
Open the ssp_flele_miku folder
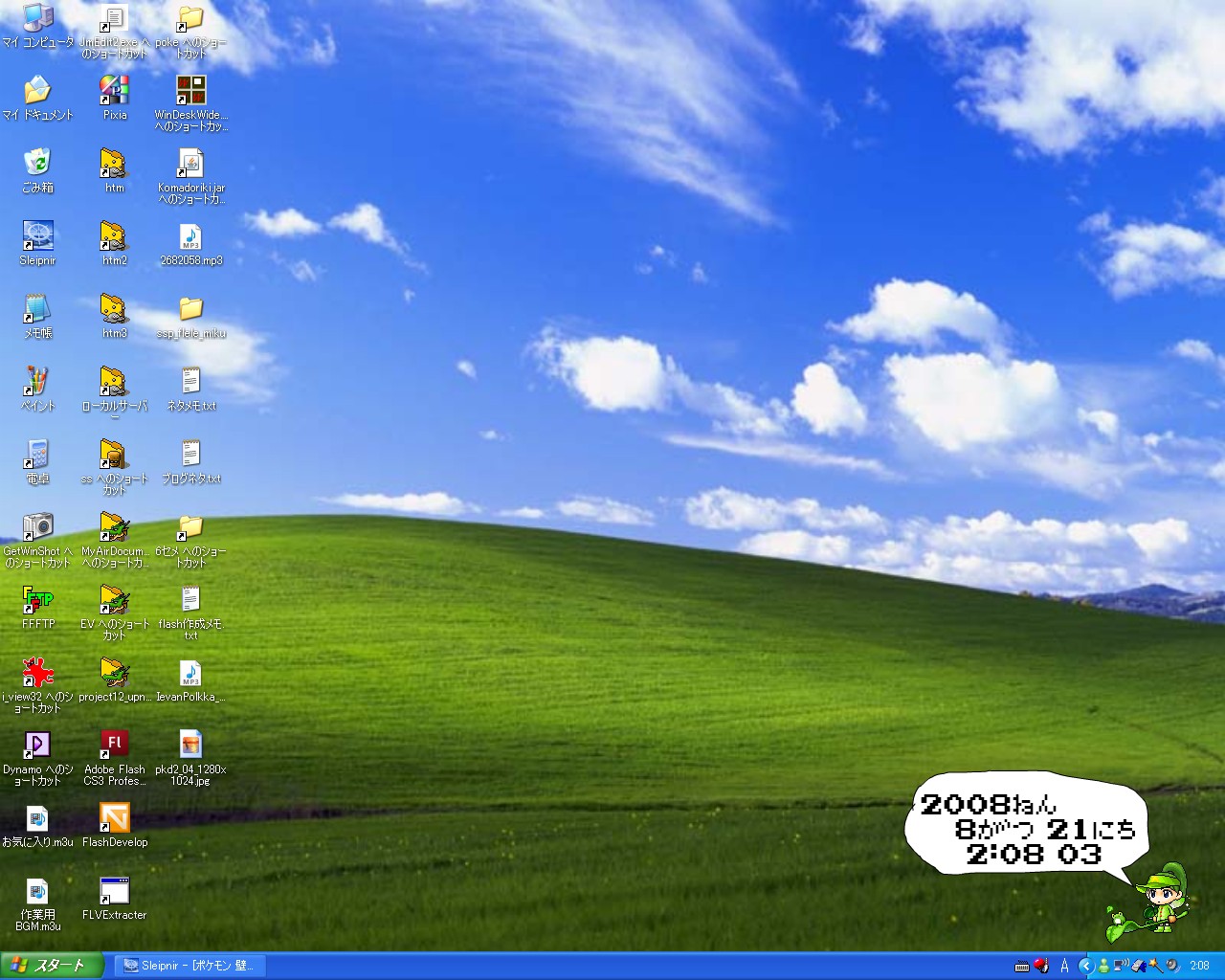pyautogui.click(x=190, y=310)
